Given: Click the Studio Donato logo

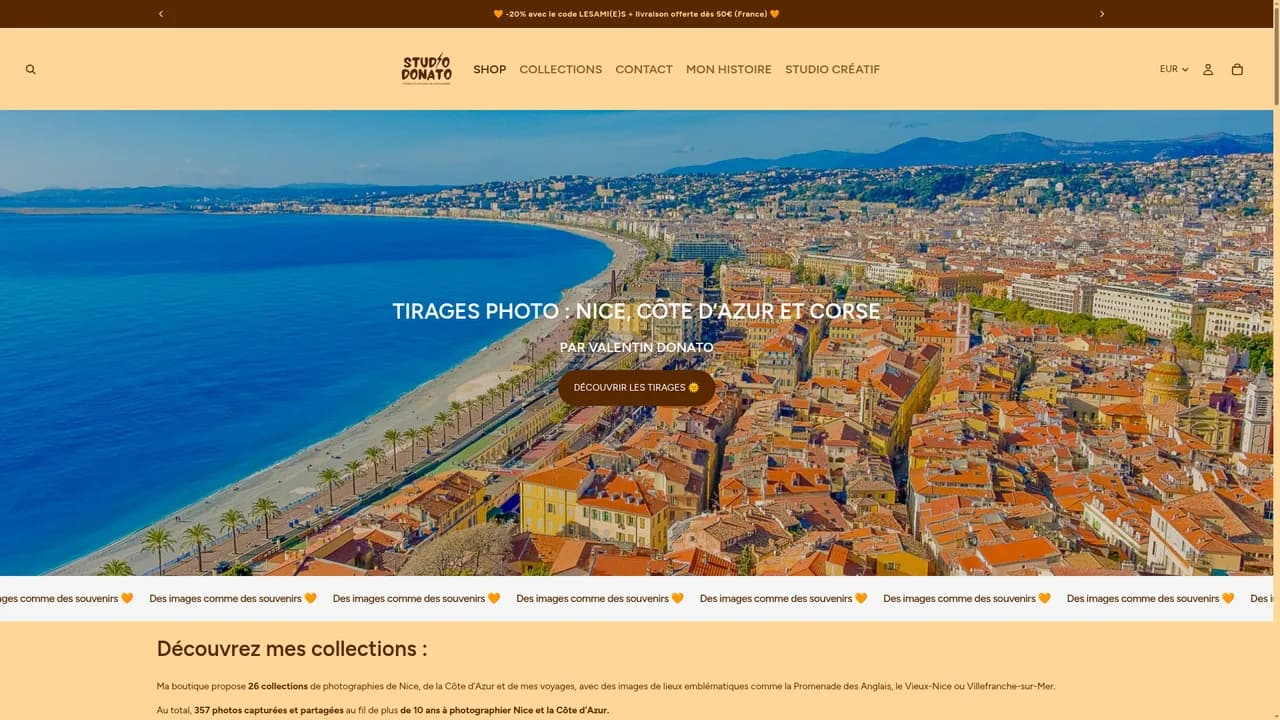Looking at the screenshot, I should click(427, 69).
